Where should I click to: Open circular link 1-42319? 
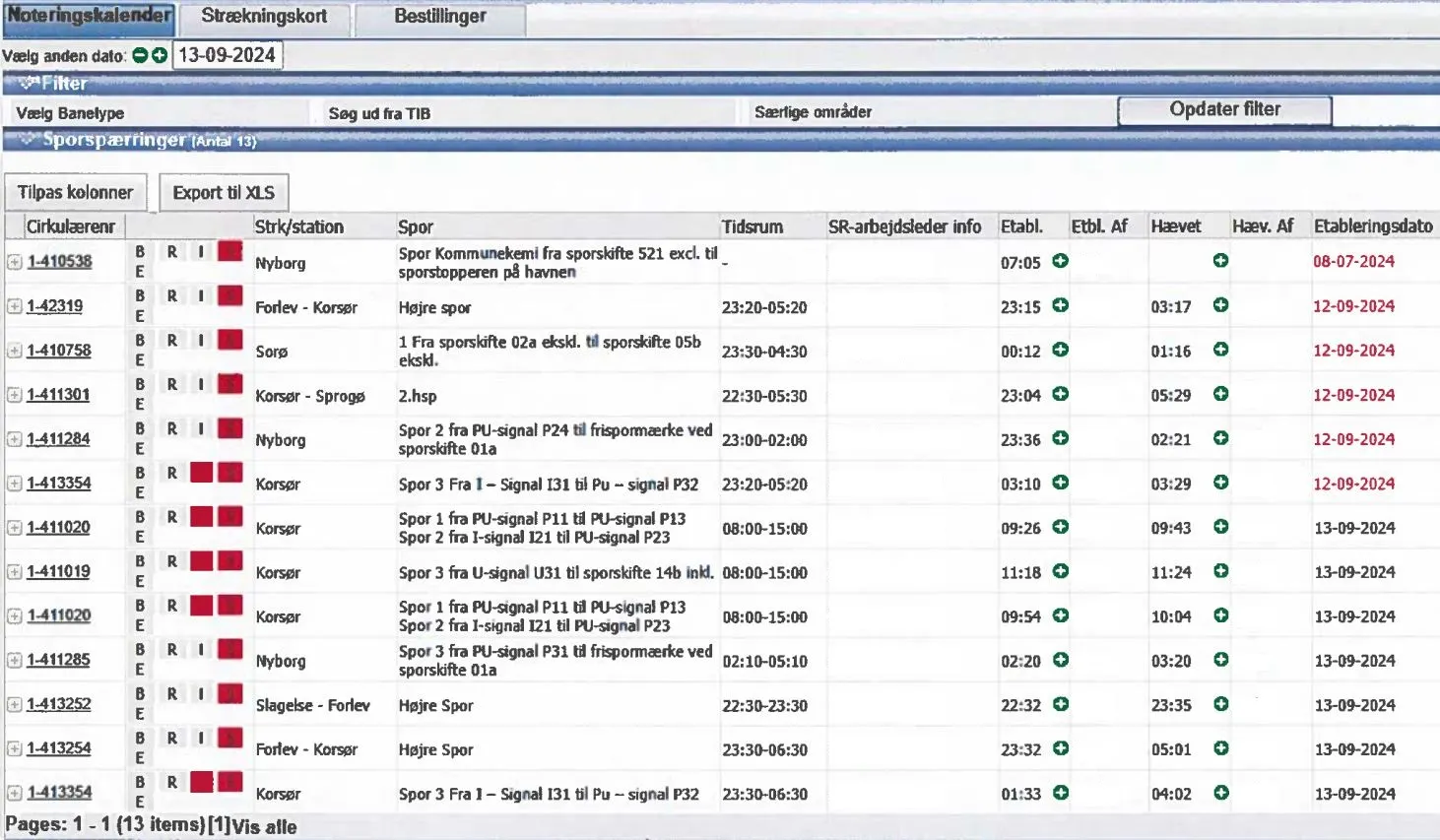[55, 306]
